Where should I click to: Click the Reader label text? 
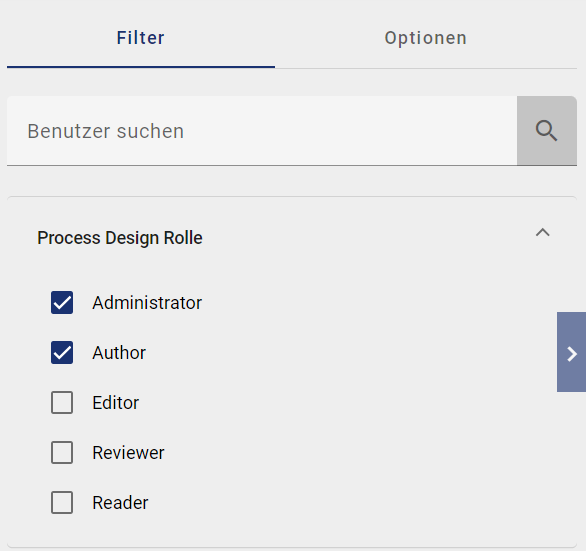tap(120, 503)
